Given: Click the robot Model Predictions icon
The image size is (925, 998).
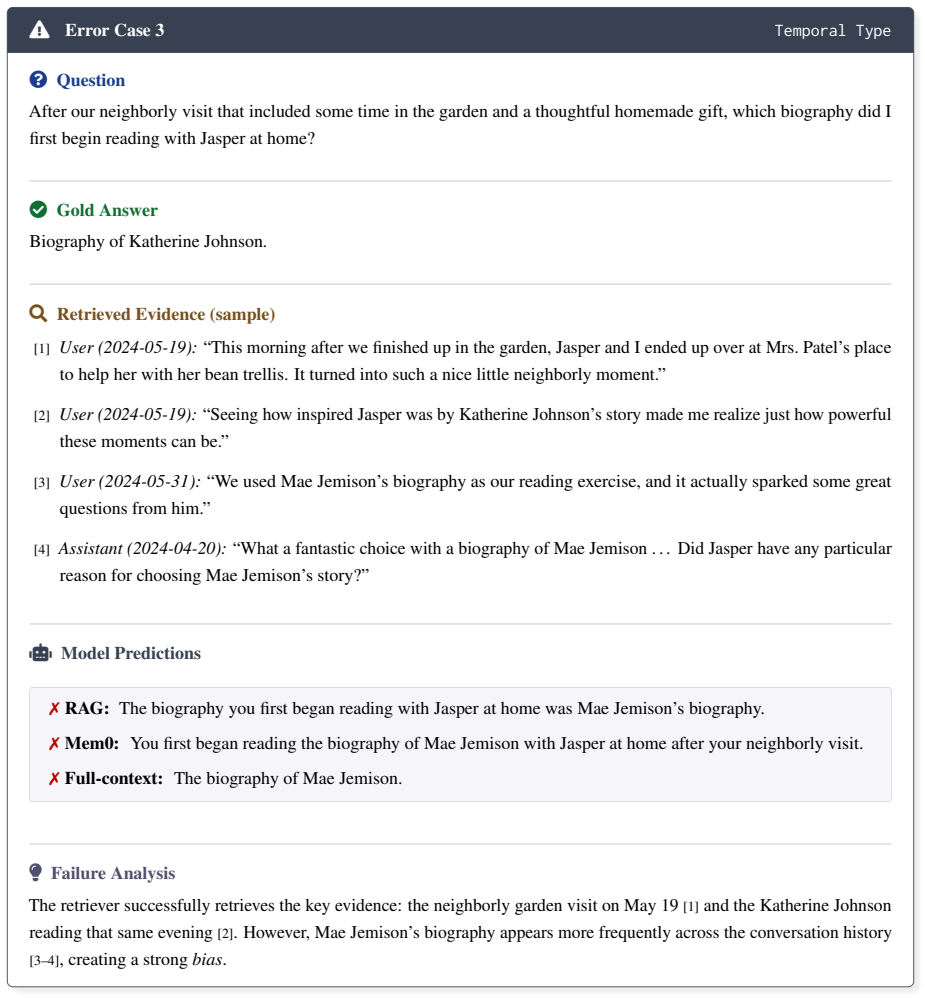Looking at the screenshot, I should [x=40, y=653].
